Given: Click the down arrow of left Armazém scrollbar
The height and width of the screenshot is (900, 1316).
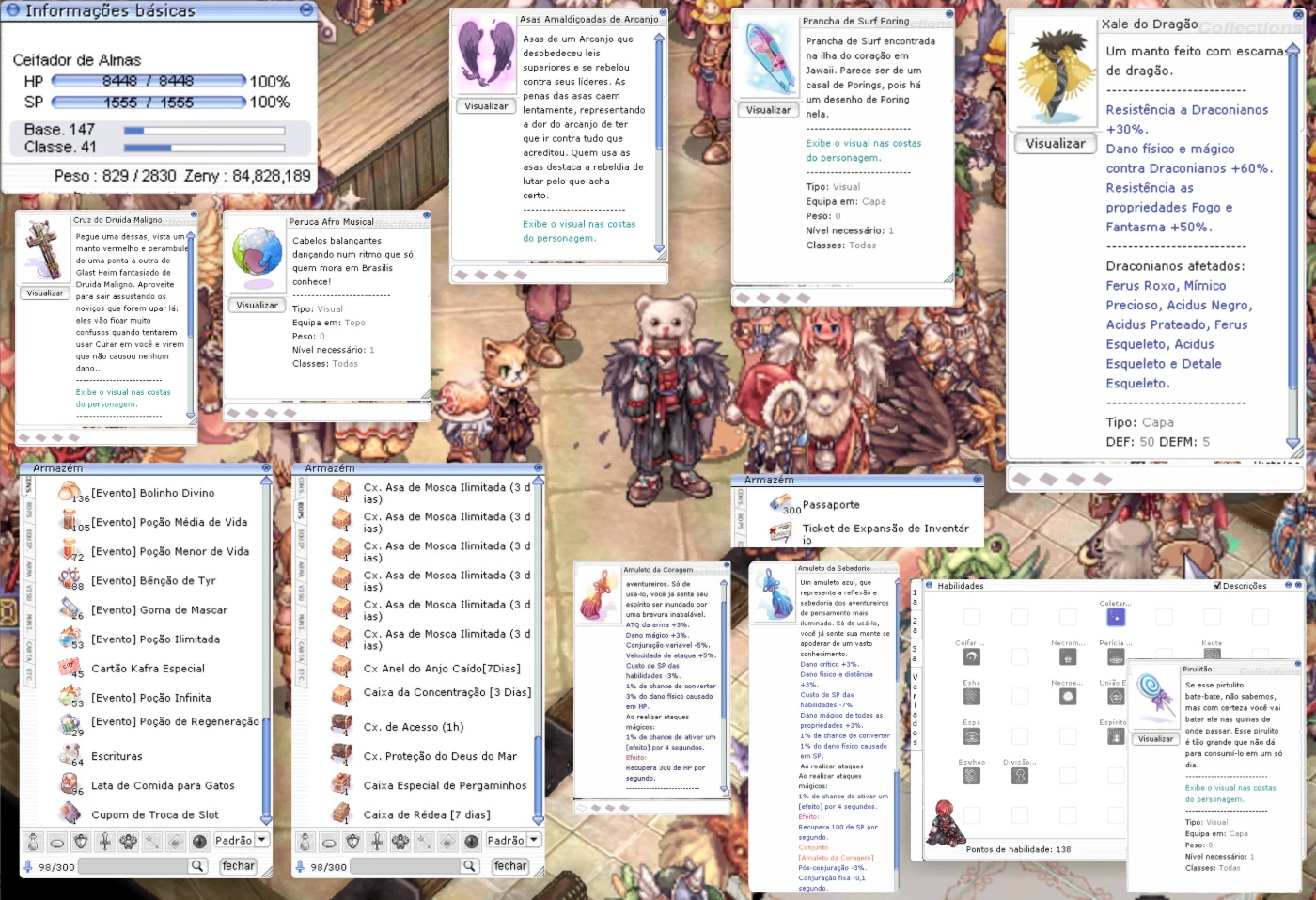Looking at the screenshot, I should coord(266,820).
